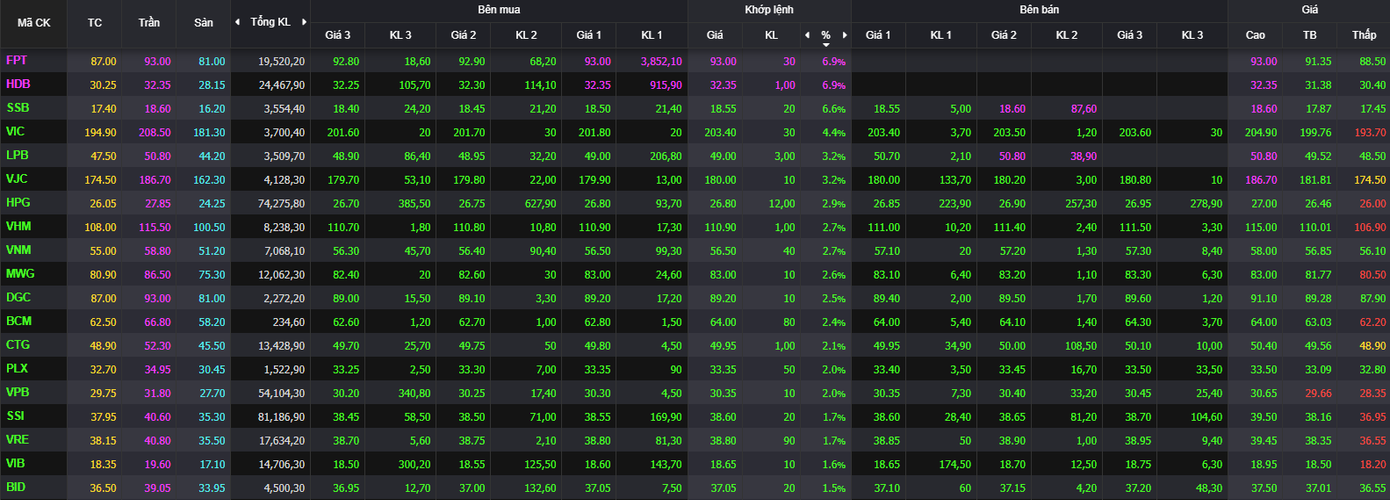Open the SSI stock symbol
1390x500 pixels.
(16, 416)
